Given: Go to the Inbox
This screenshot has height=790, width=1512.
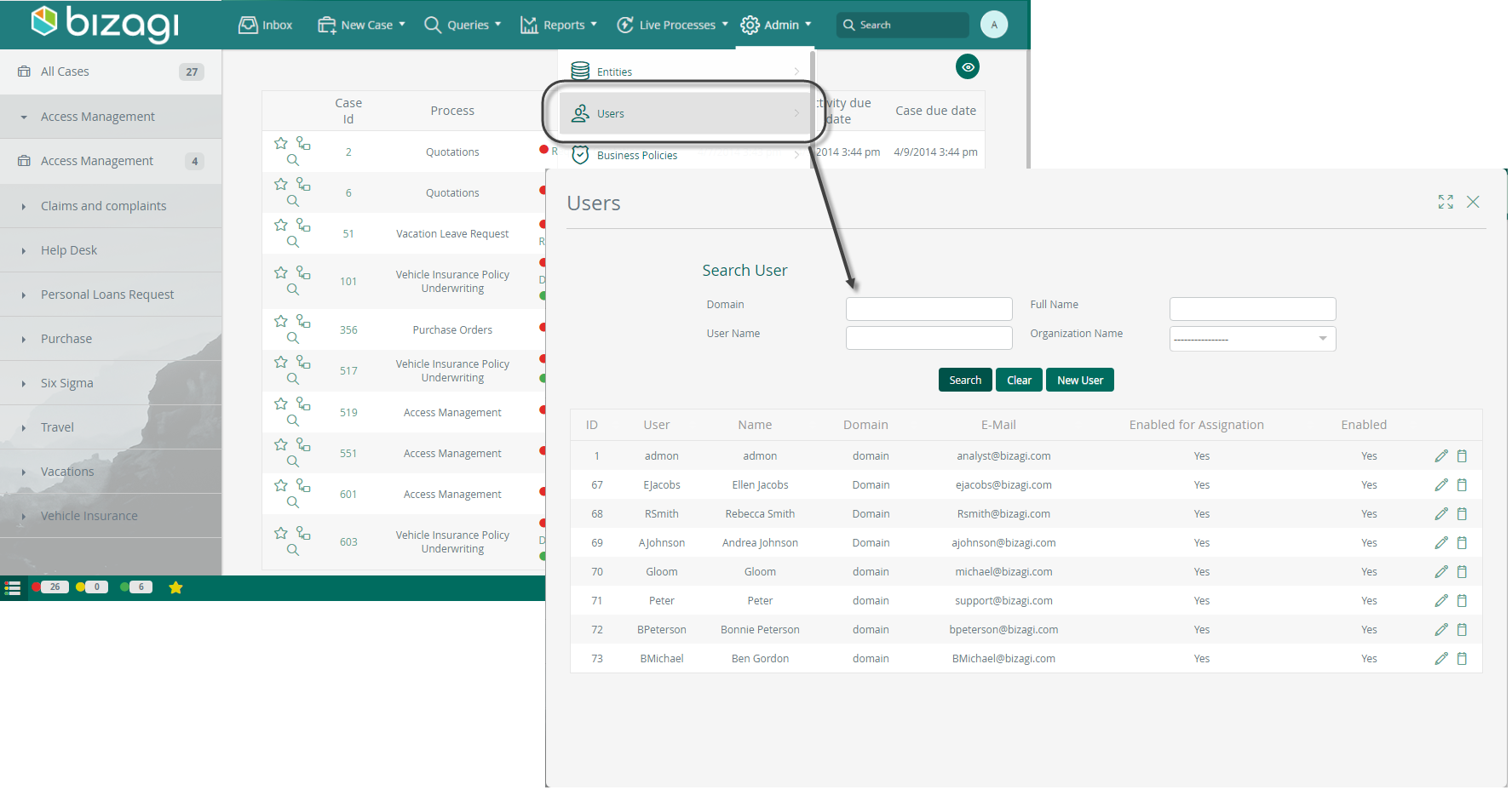Looking at the screenshot, I should [x=266, y=25].
